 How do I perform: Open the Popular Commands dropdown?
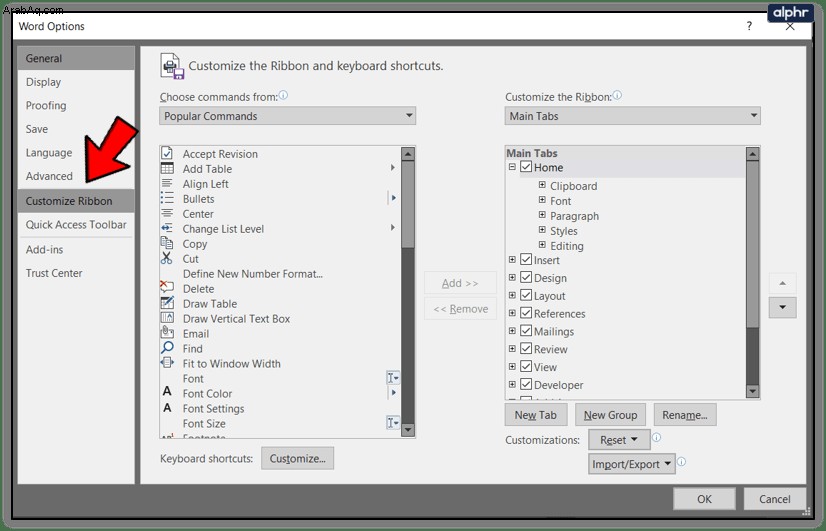point(288,116)
